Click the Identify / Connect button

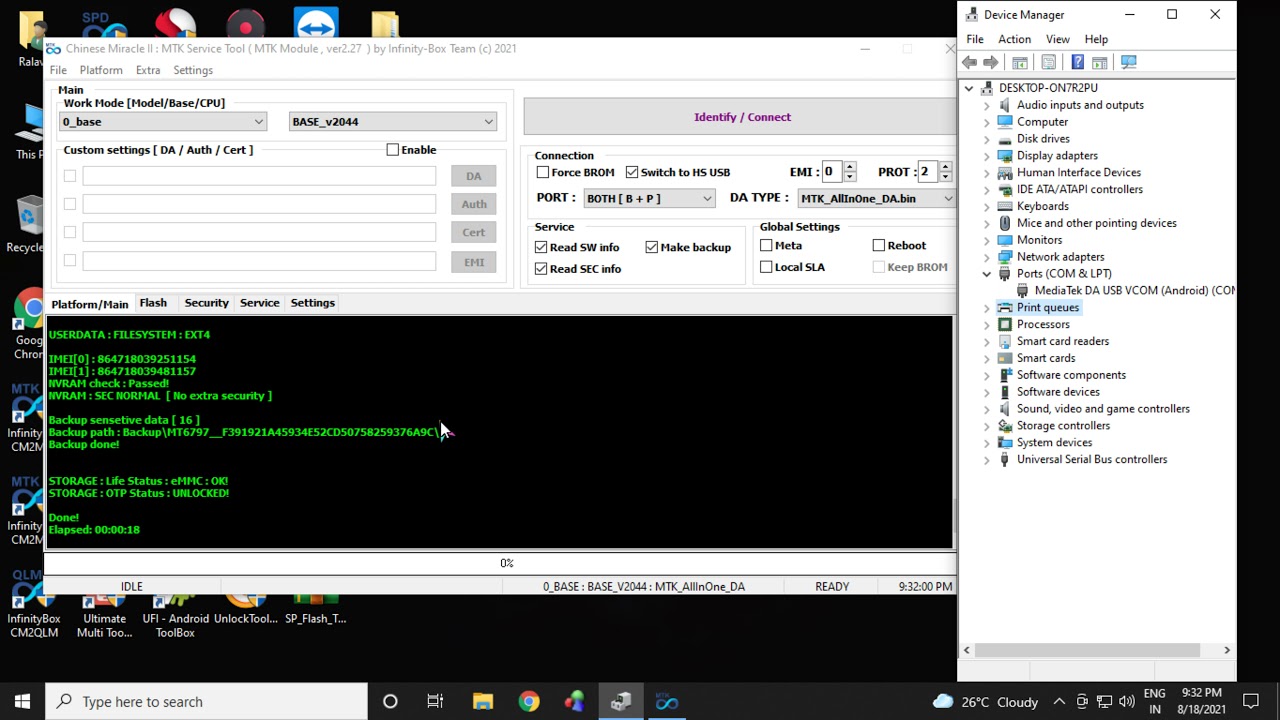741,117
